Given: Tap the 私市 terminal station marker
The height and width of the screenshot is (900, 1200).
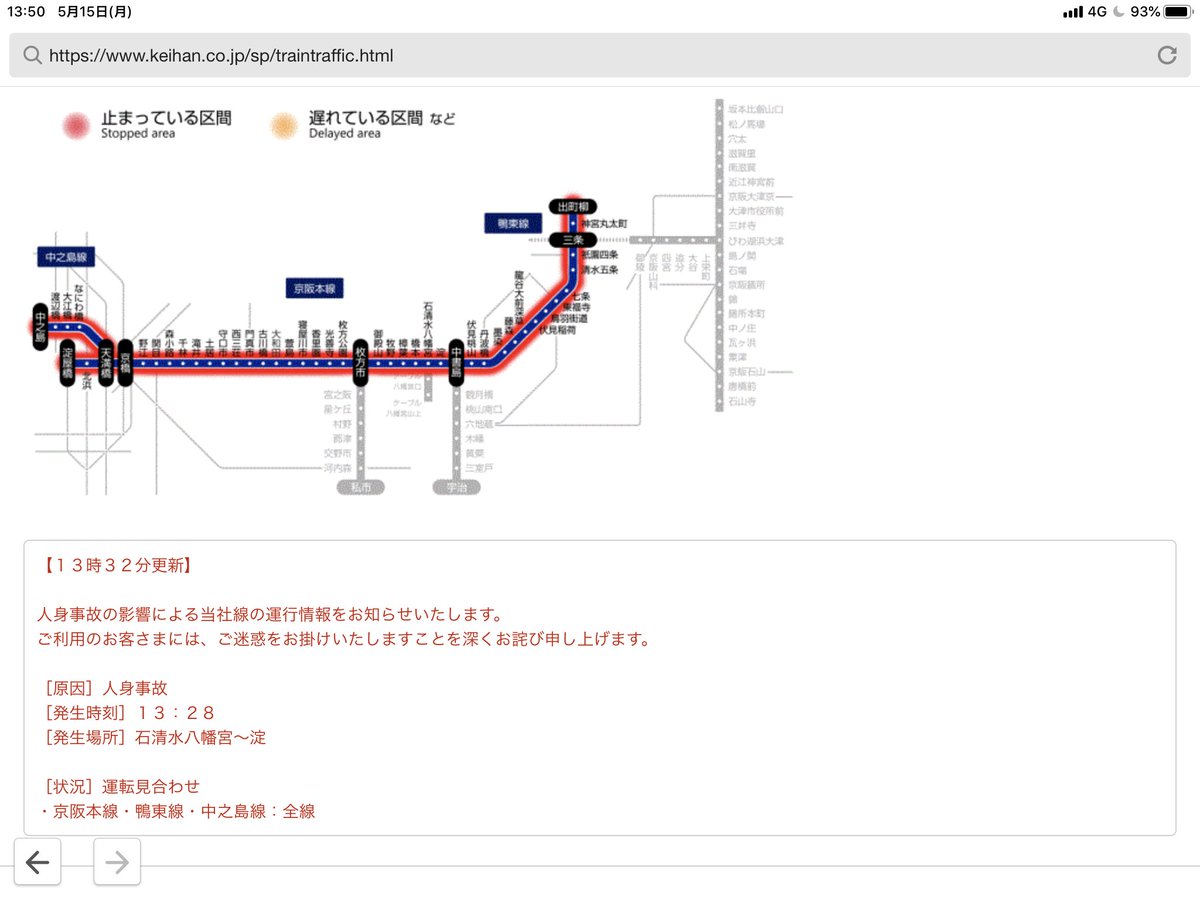Looking at the screenshot, I should click(x=360, y=487).
